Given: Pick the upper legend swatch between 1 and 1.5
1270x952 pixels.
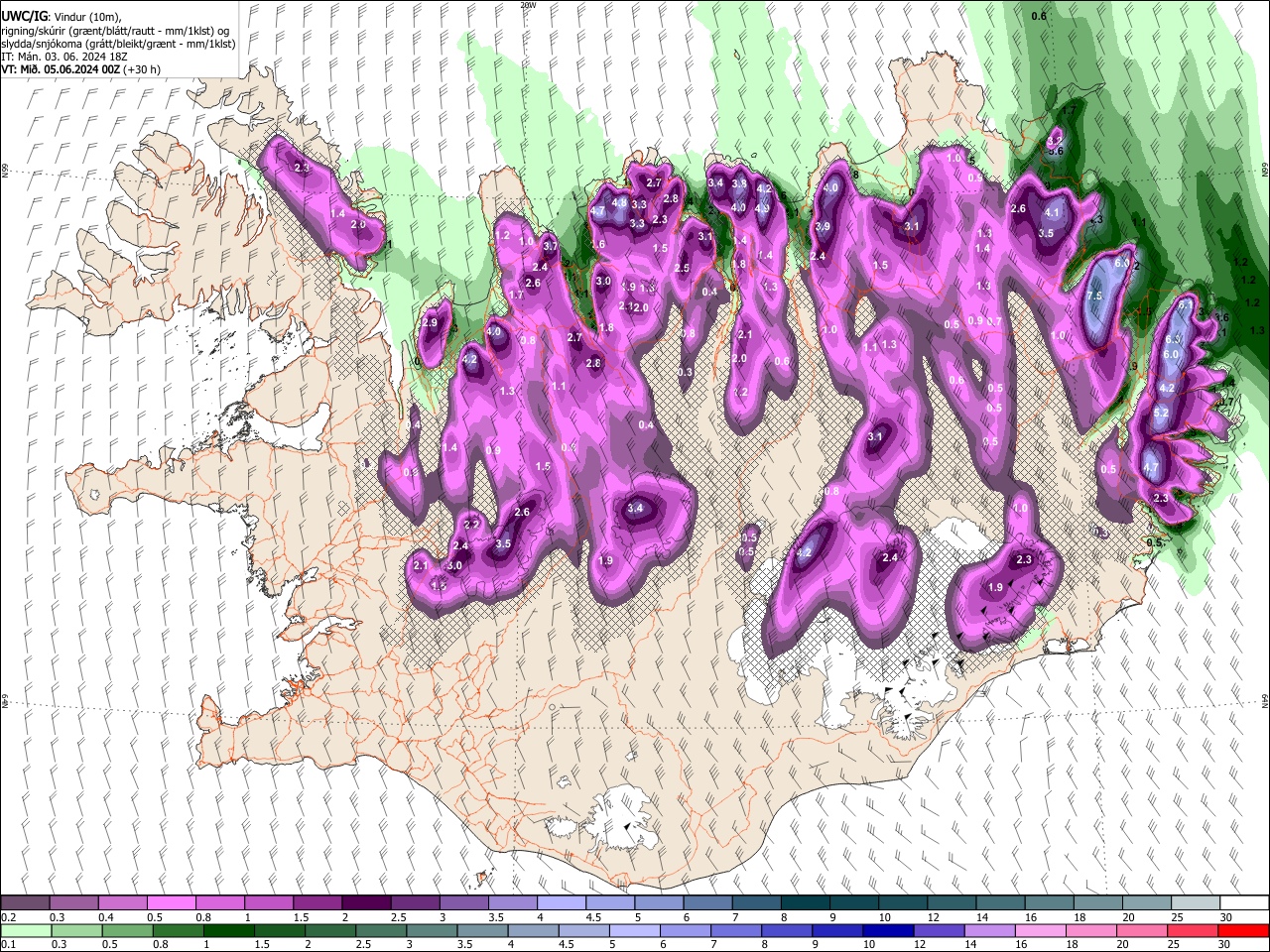Looking at the screenshot, I should (269, 903).
